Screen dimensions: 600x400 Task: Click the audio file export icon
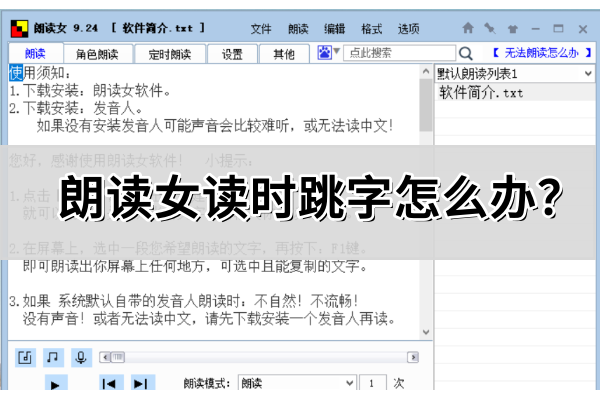(25, 358)
